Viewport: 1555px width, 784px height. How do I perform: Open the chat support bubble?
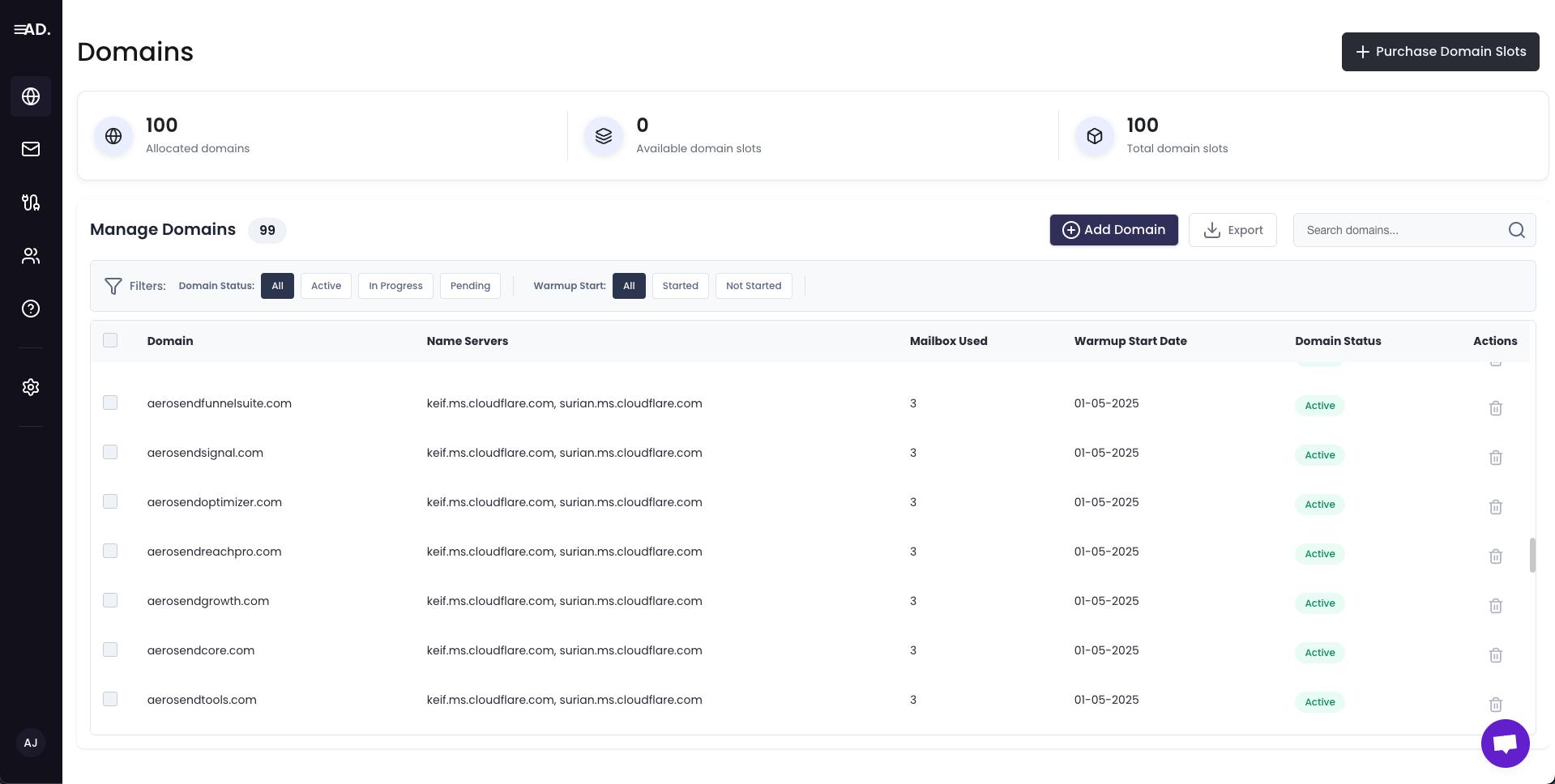click(x=1505, y=744)
